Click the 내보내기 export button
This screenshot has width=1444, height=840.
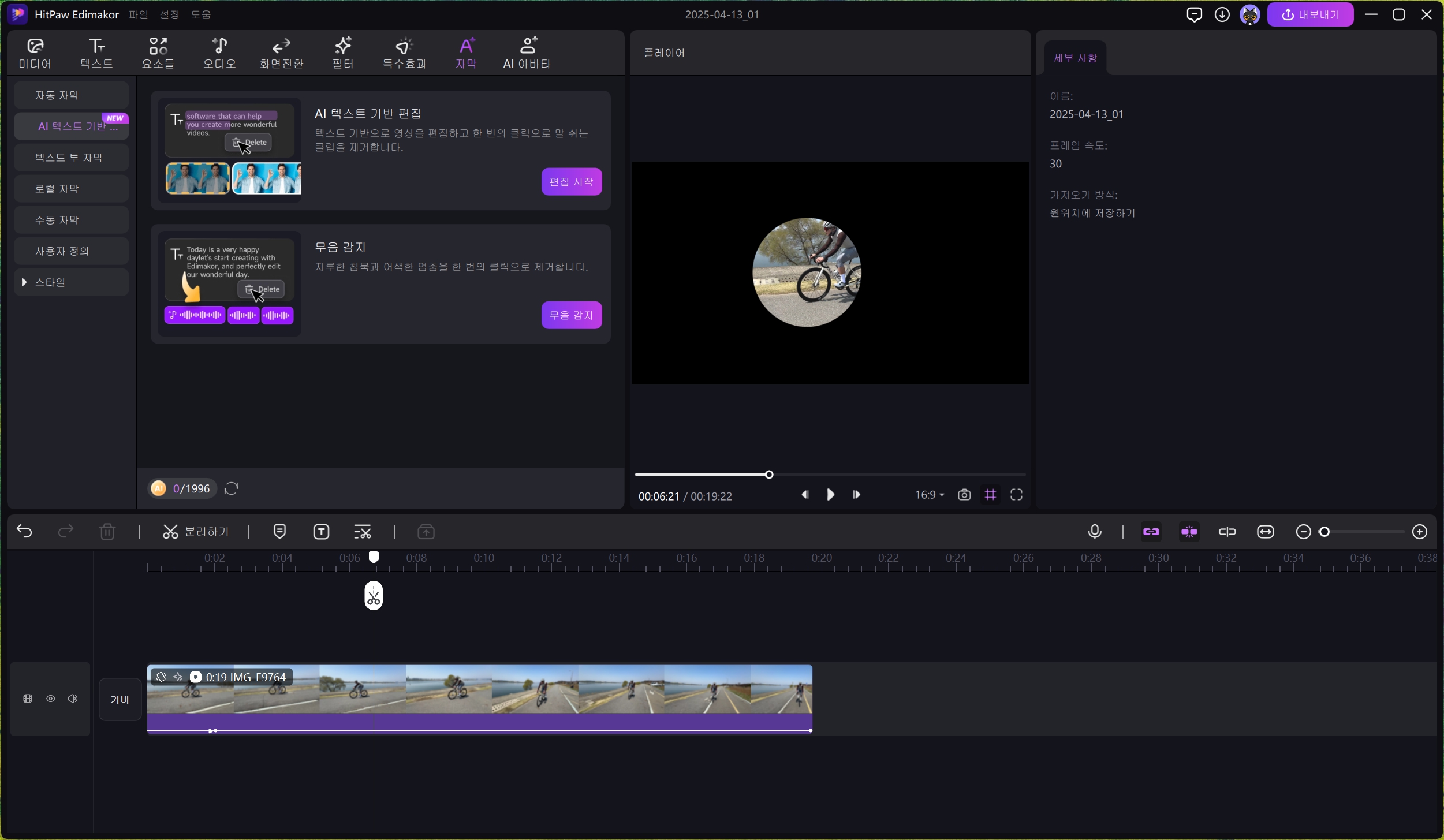(x=1309, y=14)
